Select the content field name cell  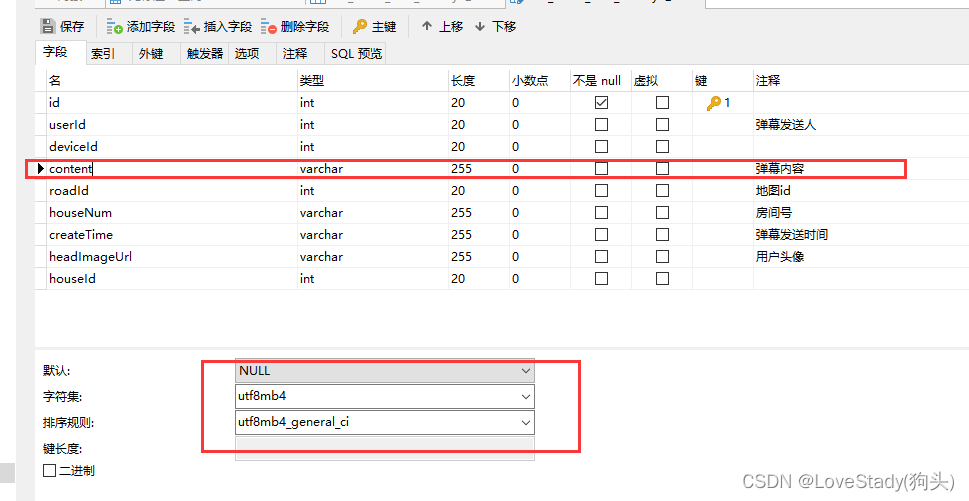point(172,169)
